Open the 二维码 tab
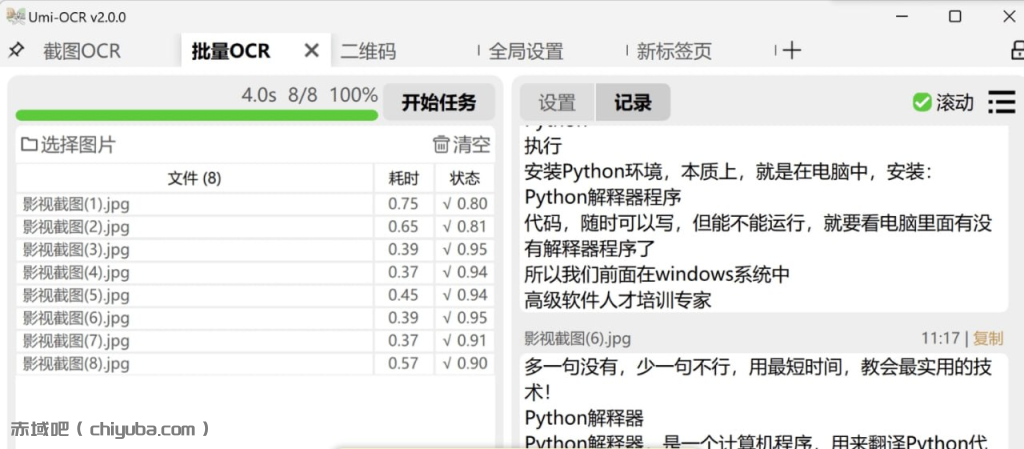This screenshot has width=1024, height=449. [x=368, y=51]
